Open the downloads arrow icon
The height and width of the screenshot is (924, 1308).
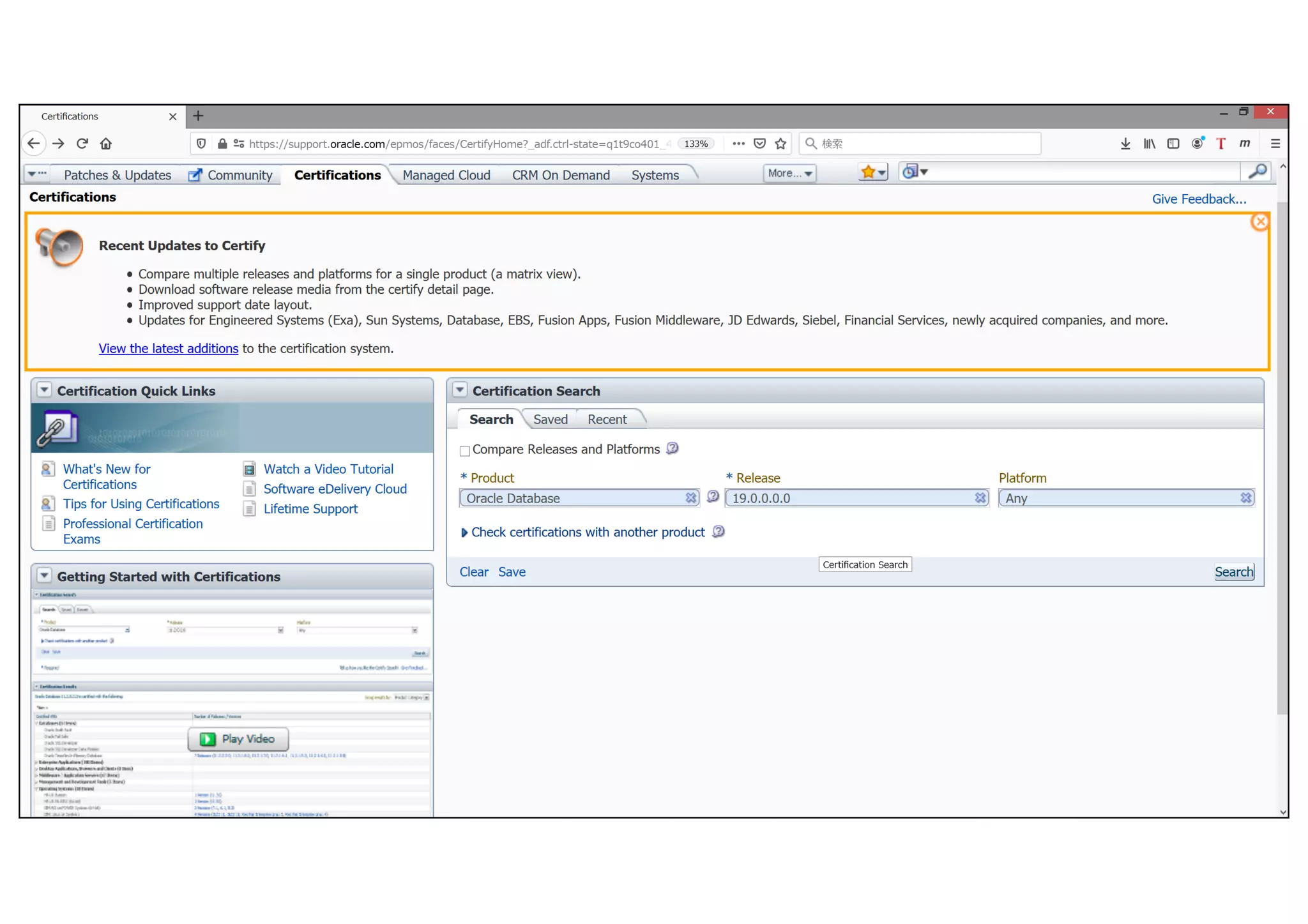[x=1125, y=144]
